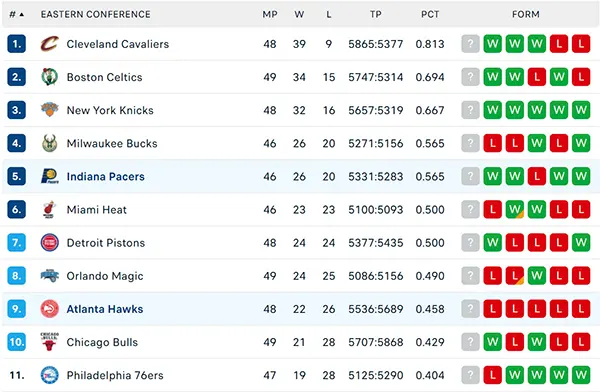Click the Chicago Bulls logo
Screen dimensions: 600x392
50,342
